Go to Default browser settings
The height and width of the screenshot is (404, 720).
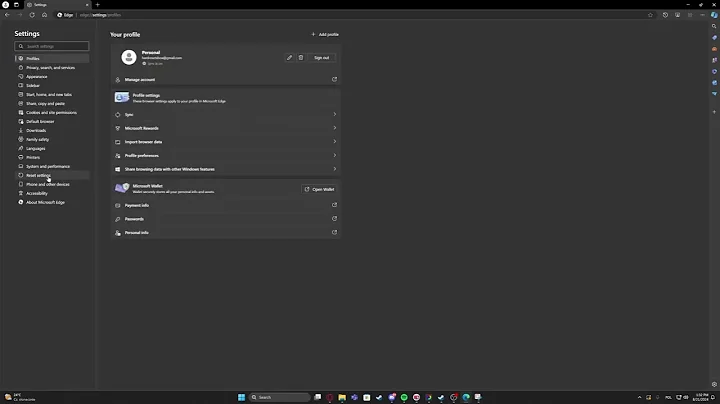52,122
